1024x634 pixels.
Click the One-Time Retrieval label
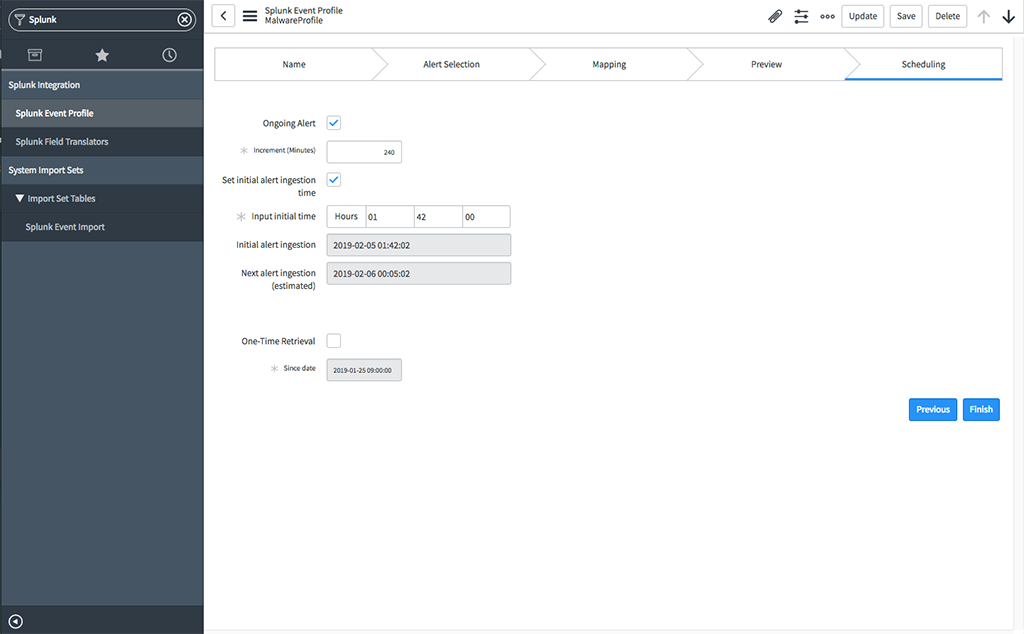click(278, 341)
